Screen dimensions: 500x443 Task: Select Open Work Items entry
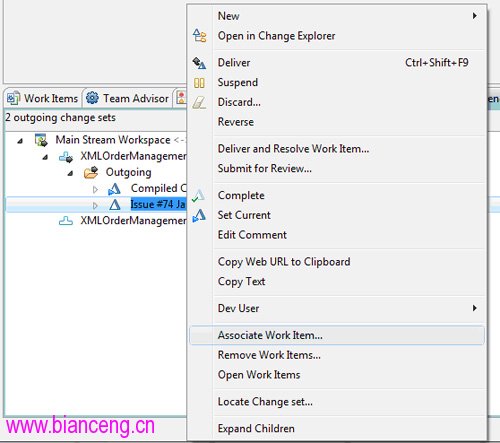(337, 375)
